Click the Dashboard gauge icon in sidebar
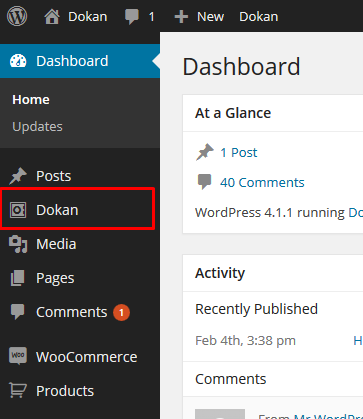This screenshot has height=419, width=363. [18, 61]
